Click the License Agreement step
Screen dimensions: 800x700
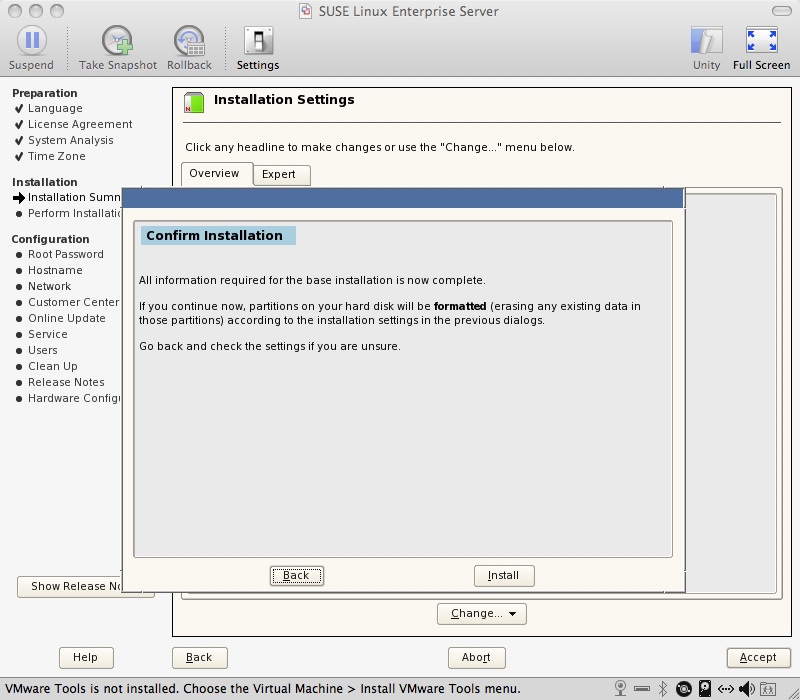[80, 124]
